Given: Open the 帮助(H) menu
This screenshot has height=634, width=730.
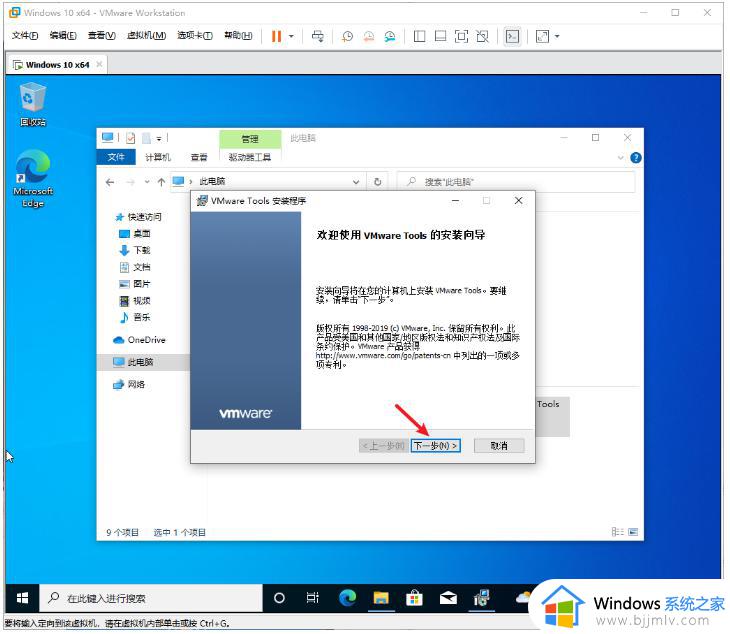Looking at the screenshot, I should pos(238,36).
